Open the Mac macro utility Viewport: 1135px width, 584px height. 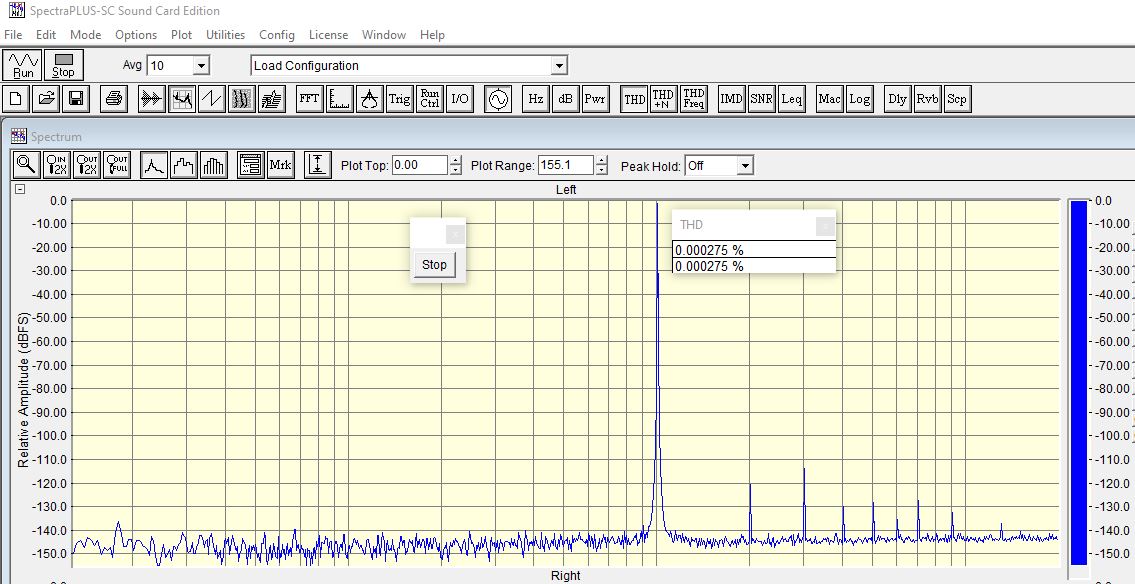point(830,98)
